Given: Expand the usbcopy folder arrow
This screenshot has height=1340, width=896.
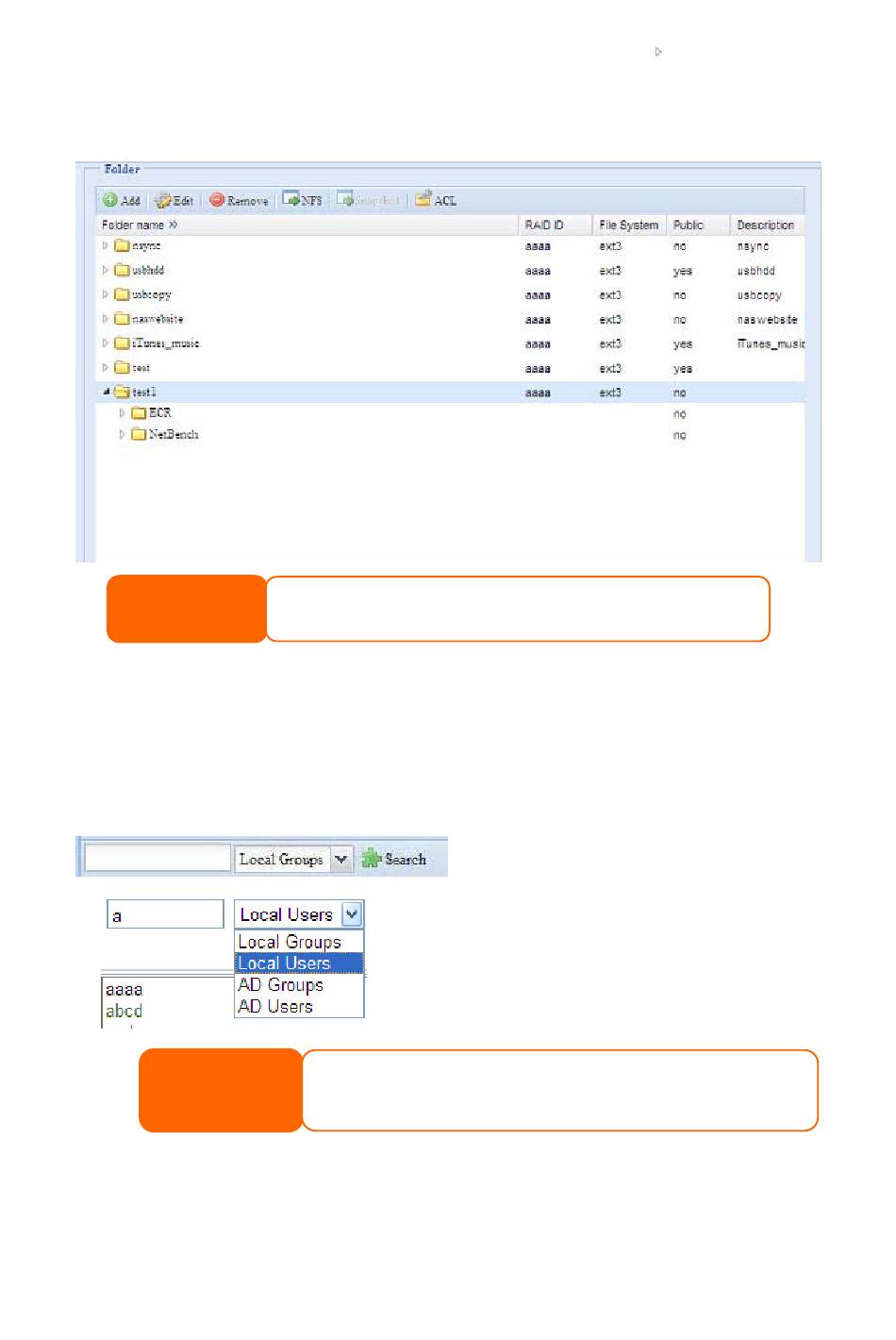Looking at the screenshot, I should tap(106, 294).
